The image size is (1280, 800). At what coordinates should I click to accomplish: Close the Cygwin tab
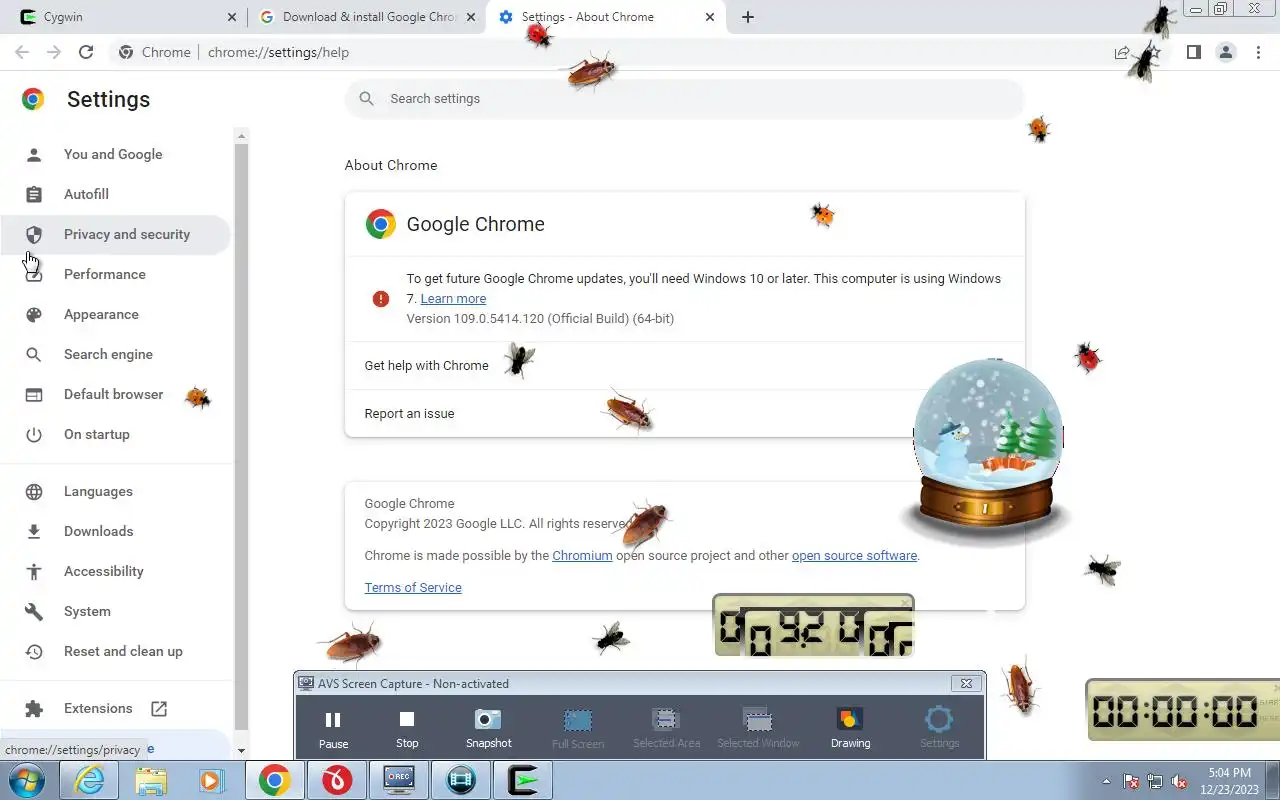pyautogui.click(x=232, y=17)
